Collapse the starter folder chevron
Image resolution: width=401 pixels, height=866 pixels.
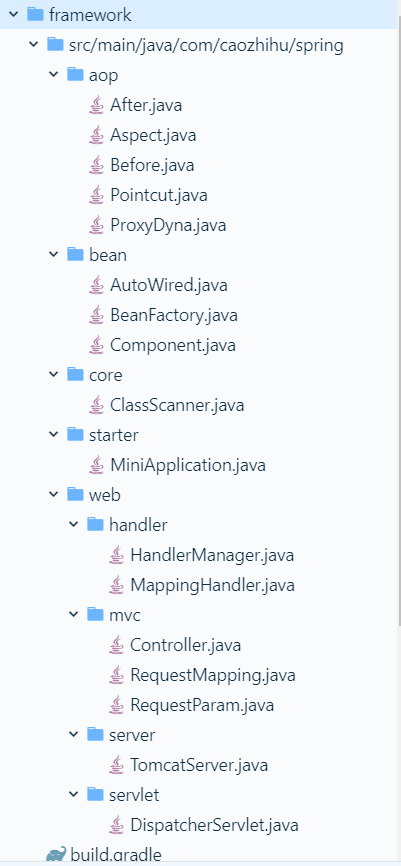pyautogui.click(x=54, y=435)
